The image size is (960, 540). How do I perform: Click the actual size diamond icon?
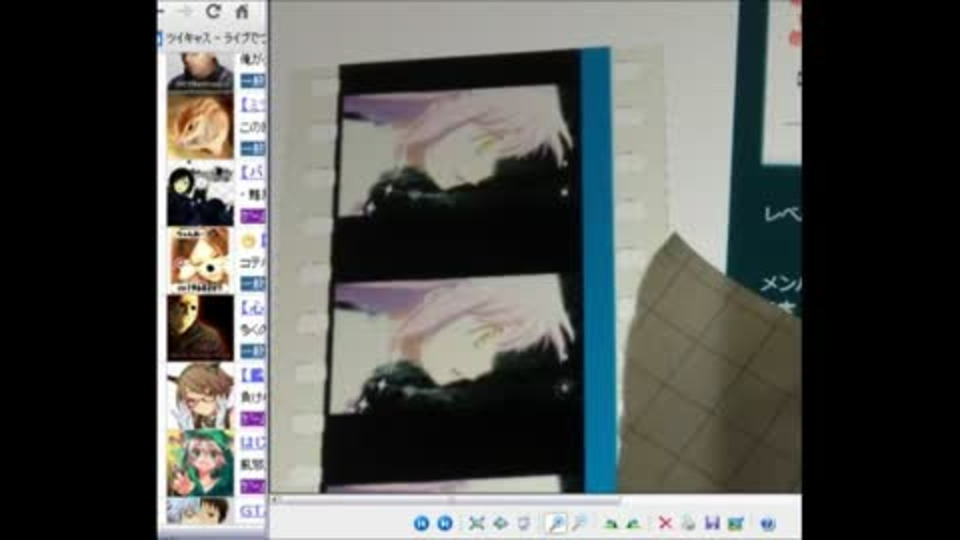pos(500,523)
